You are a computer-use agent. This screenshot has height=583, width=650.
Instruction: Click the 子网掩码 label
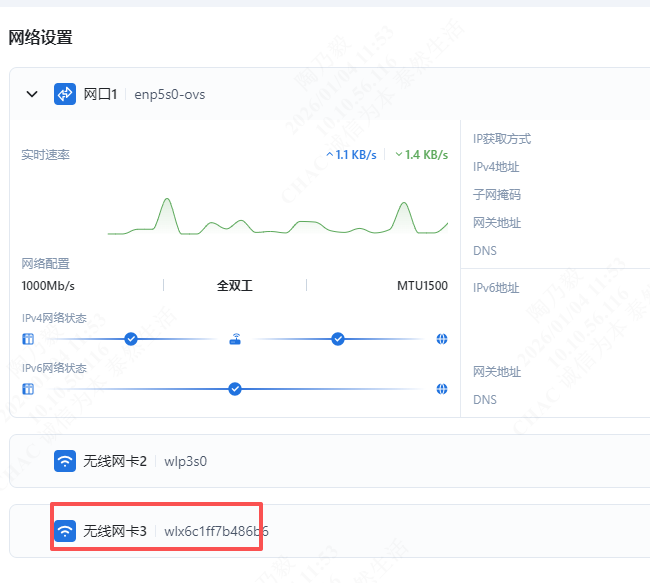point(497,194)
